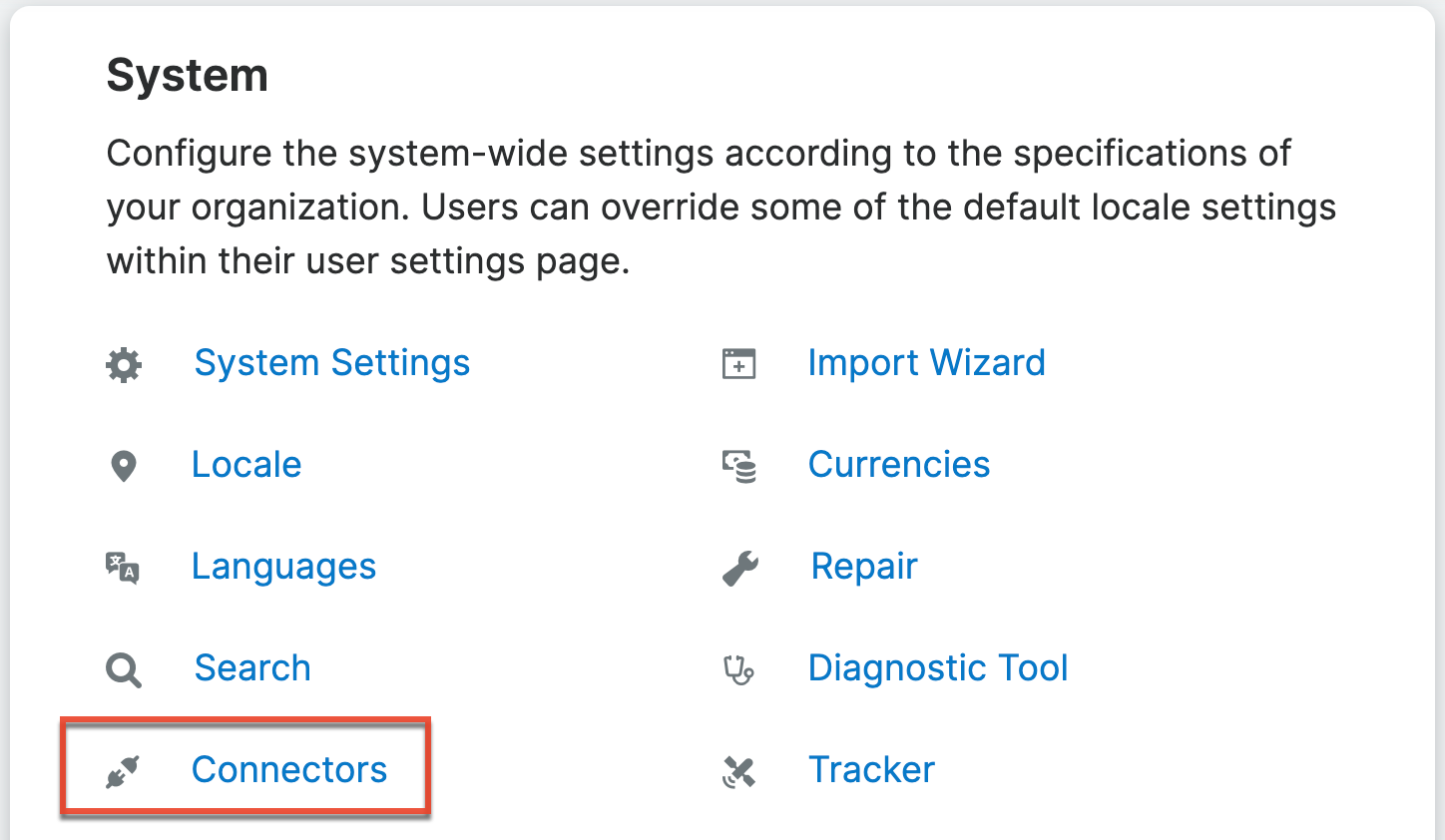Click the stethoscope Diagnostic Tool icon
This screenshot has height=840, width=1445.
tap(739, 669)
